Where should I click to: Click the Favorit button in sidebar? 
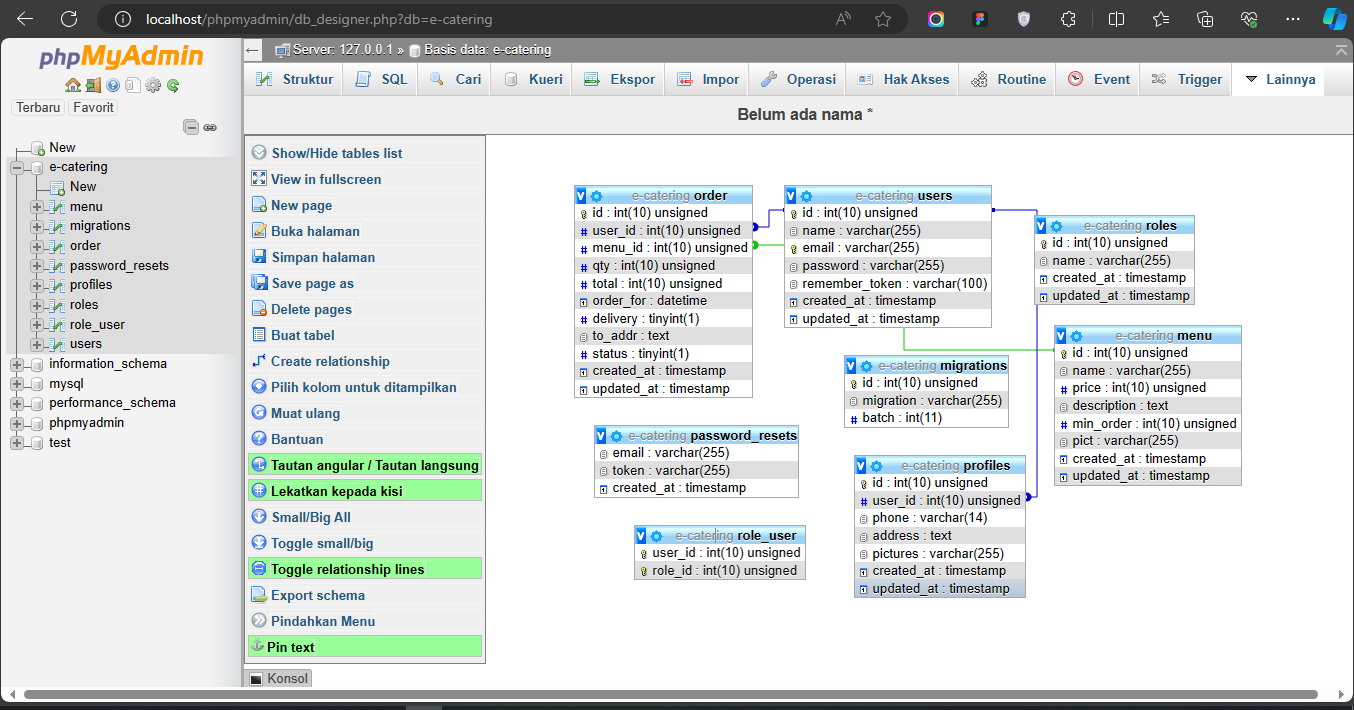(x=93, y=107)
